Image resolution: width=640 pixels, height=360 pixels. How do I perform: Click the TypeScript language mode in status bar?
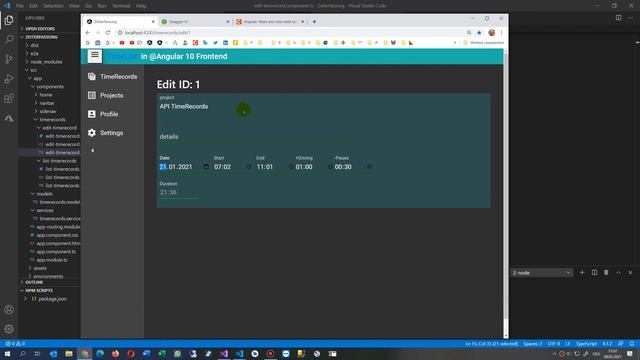[586, 344]
